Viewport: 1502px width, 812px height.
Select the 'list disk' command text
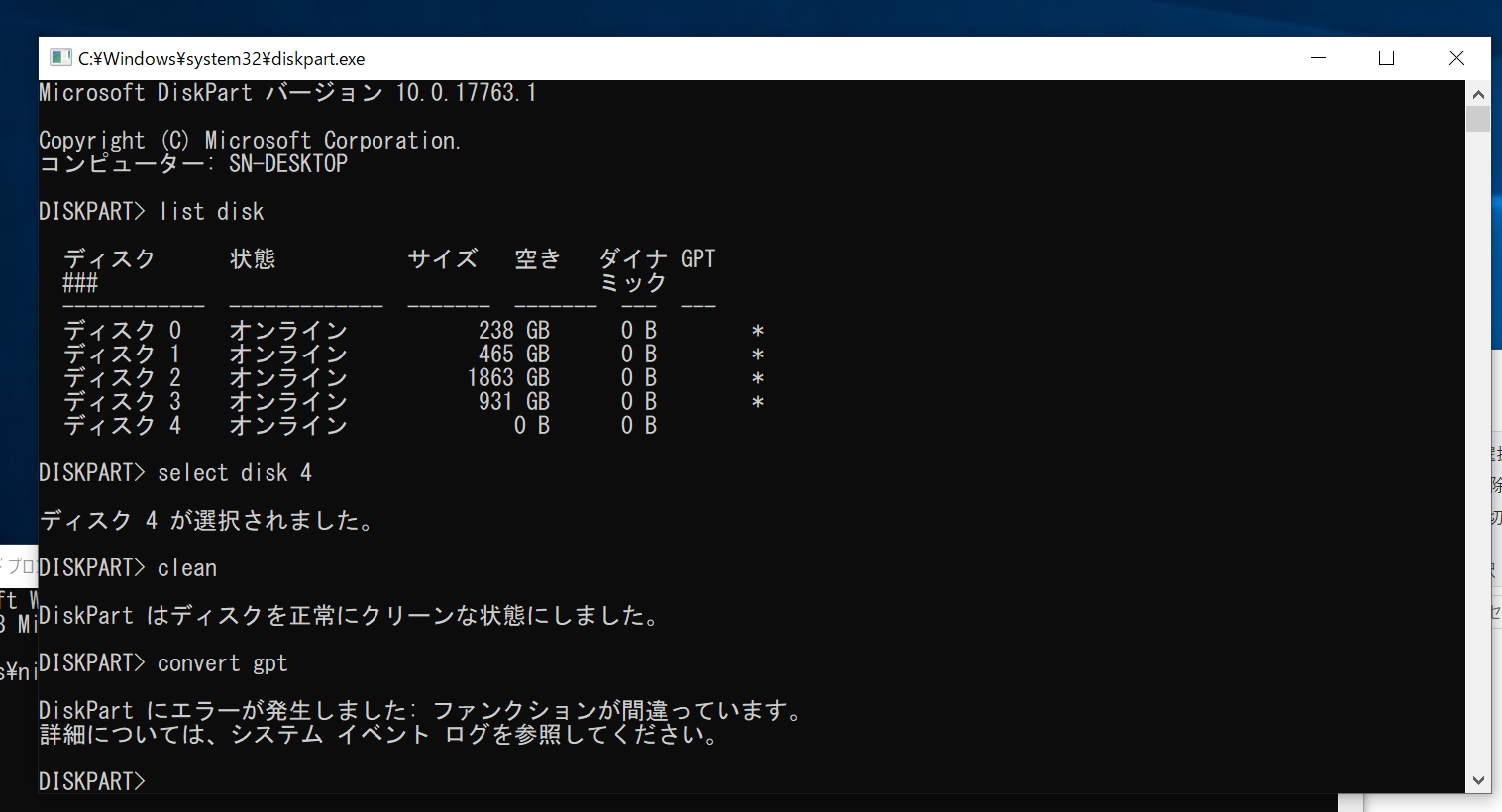coord(211,211)
